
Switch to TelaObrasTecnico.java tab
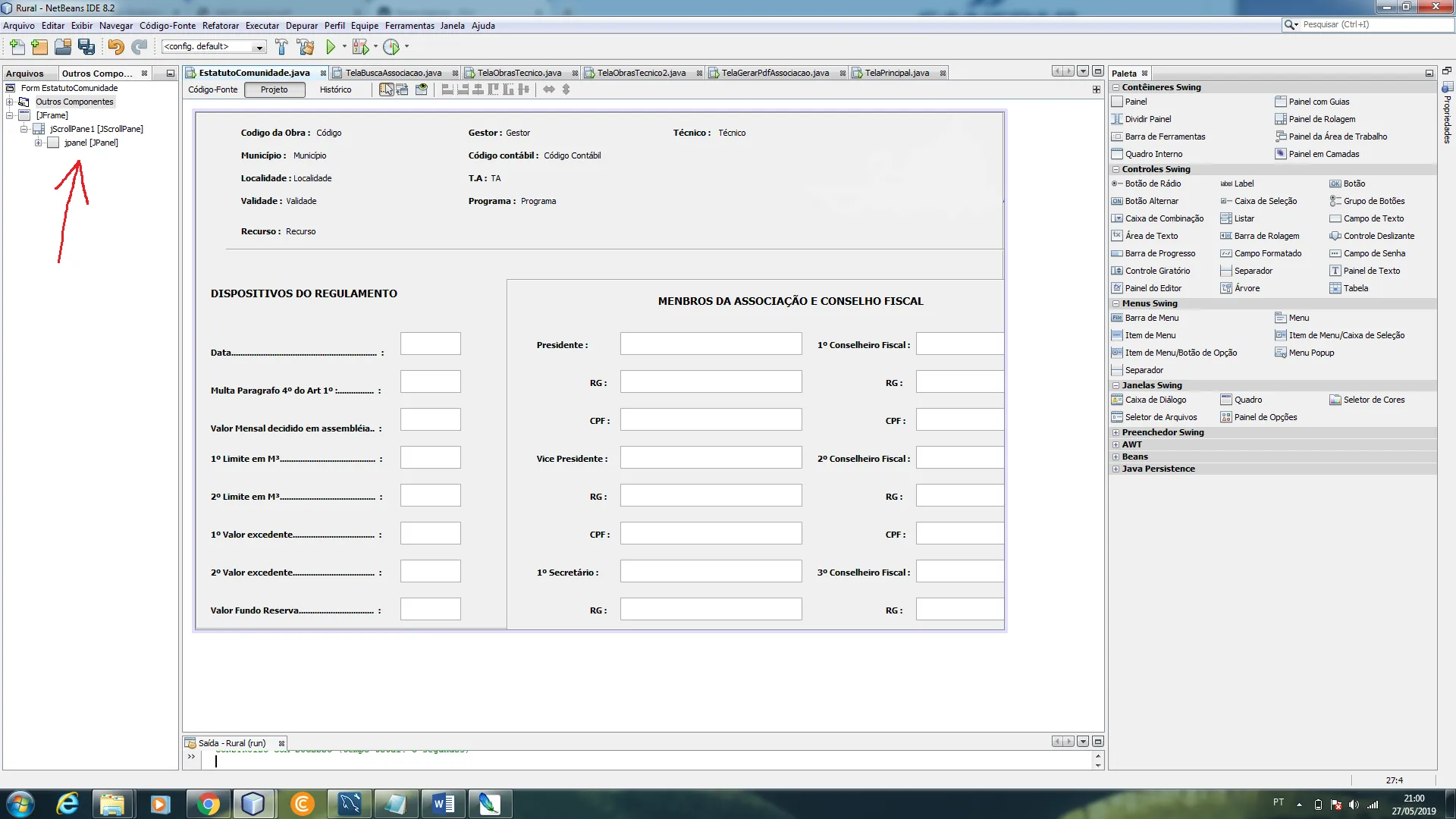(519, 73)
